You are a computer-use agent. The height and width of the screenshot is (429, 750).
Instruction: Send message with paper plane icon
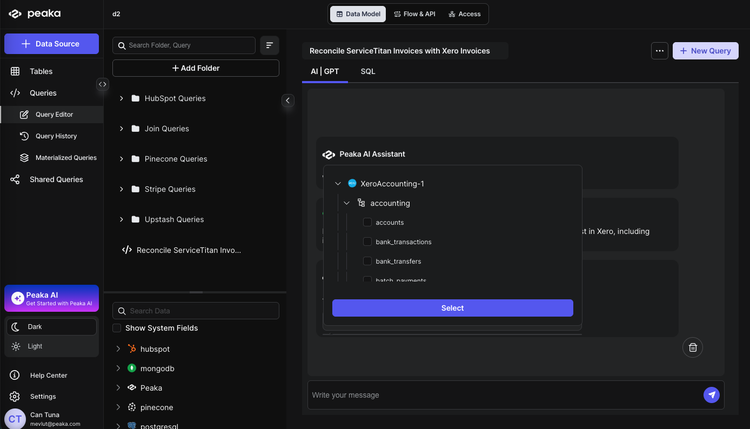[711, 395]
